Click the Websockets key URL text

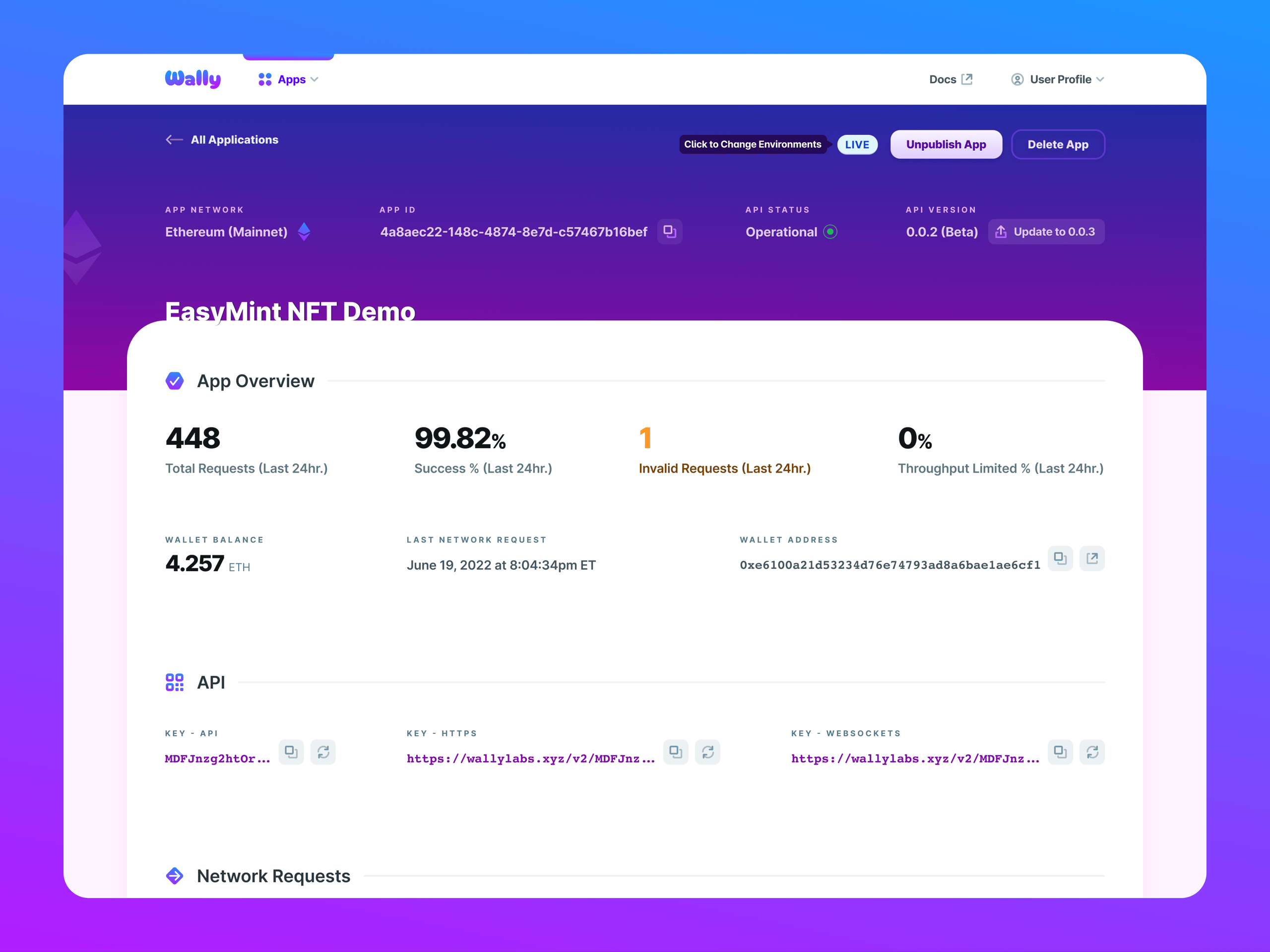(x=915, y=759)
